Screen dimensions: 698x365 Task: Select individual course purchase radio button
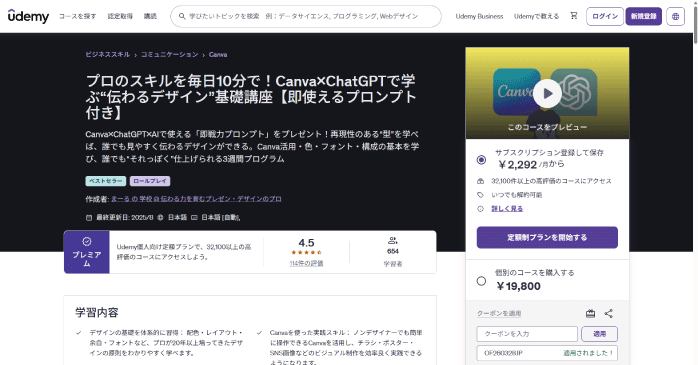click(481, 281)
